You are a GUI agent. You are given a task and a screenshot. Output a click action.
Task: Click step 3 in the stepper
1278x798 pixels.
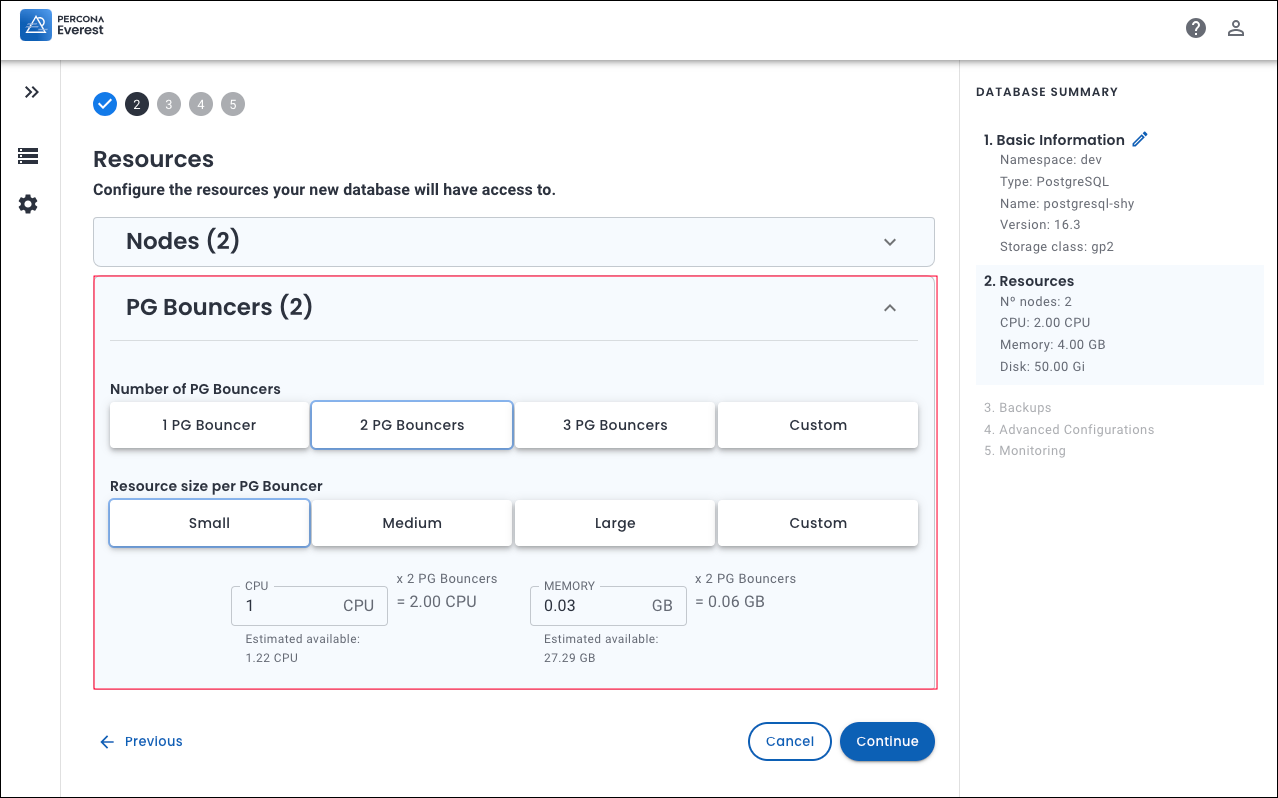[169, 104]
